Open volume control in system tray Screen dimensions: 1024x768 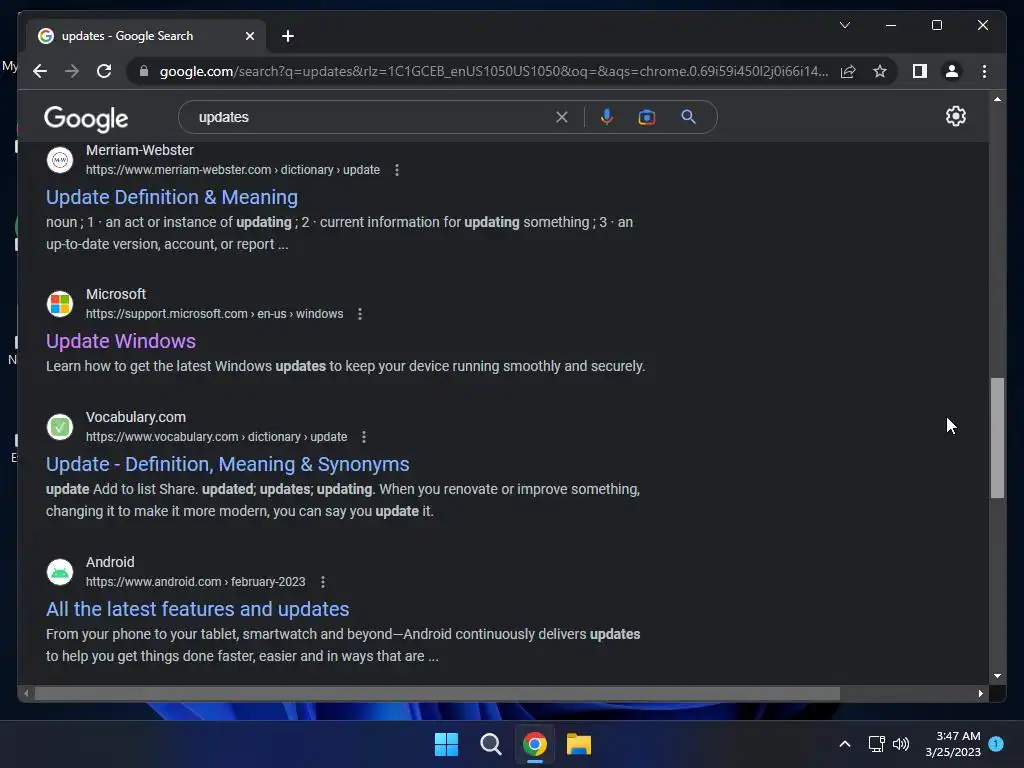click(901, 744)
